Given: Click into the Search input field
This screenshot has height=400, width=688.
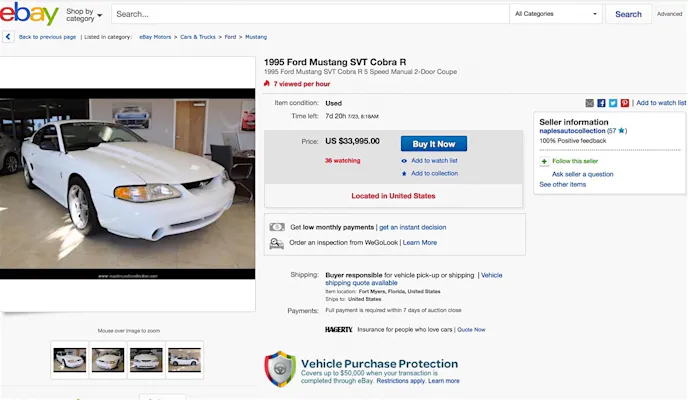Looking at the screenshot, I should [x=310, y=14].
